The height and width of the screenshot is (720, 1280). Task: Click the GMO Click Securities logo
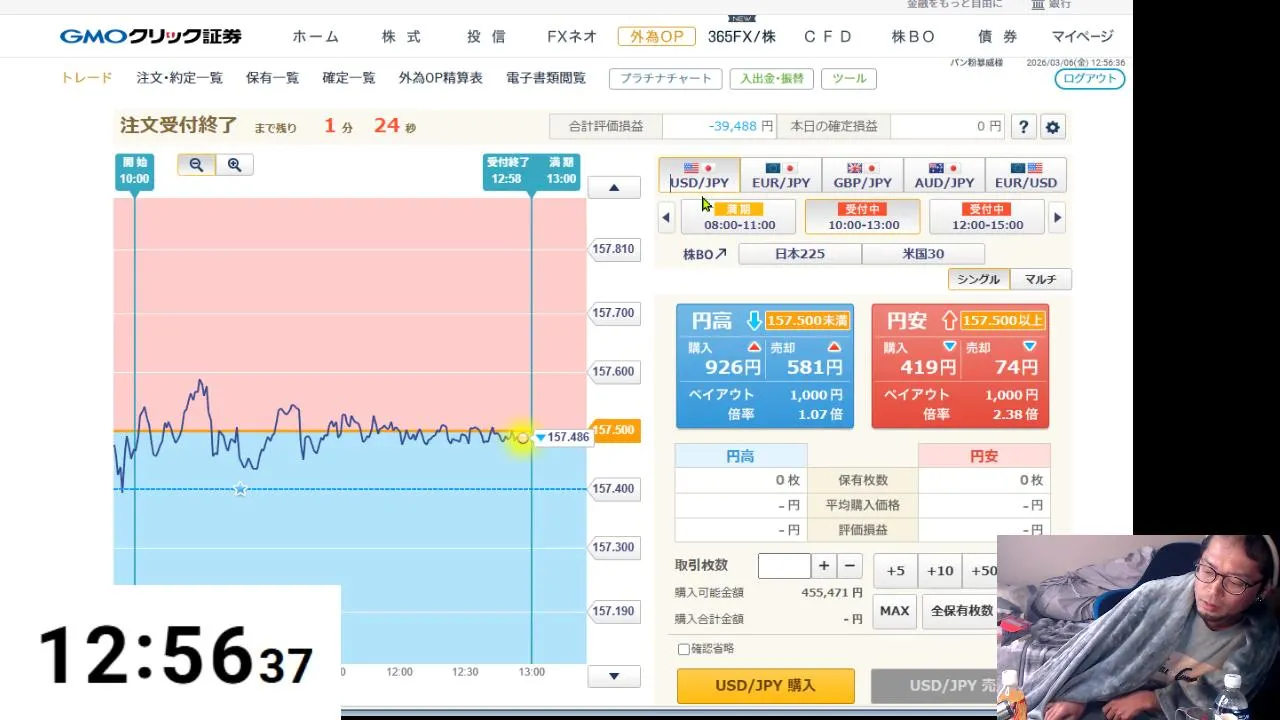click(151, 36)
